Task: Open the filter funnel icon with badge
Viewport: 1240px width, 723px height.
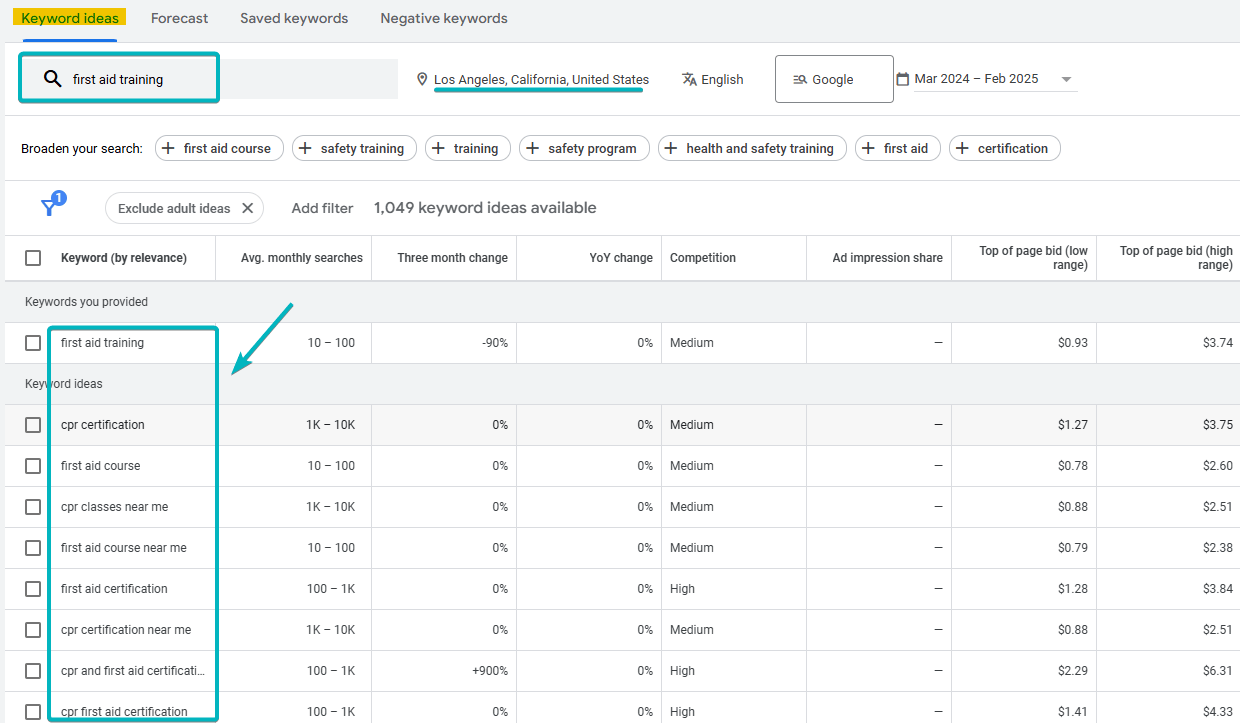Action: pyautogui.click(x=49, y=205)
